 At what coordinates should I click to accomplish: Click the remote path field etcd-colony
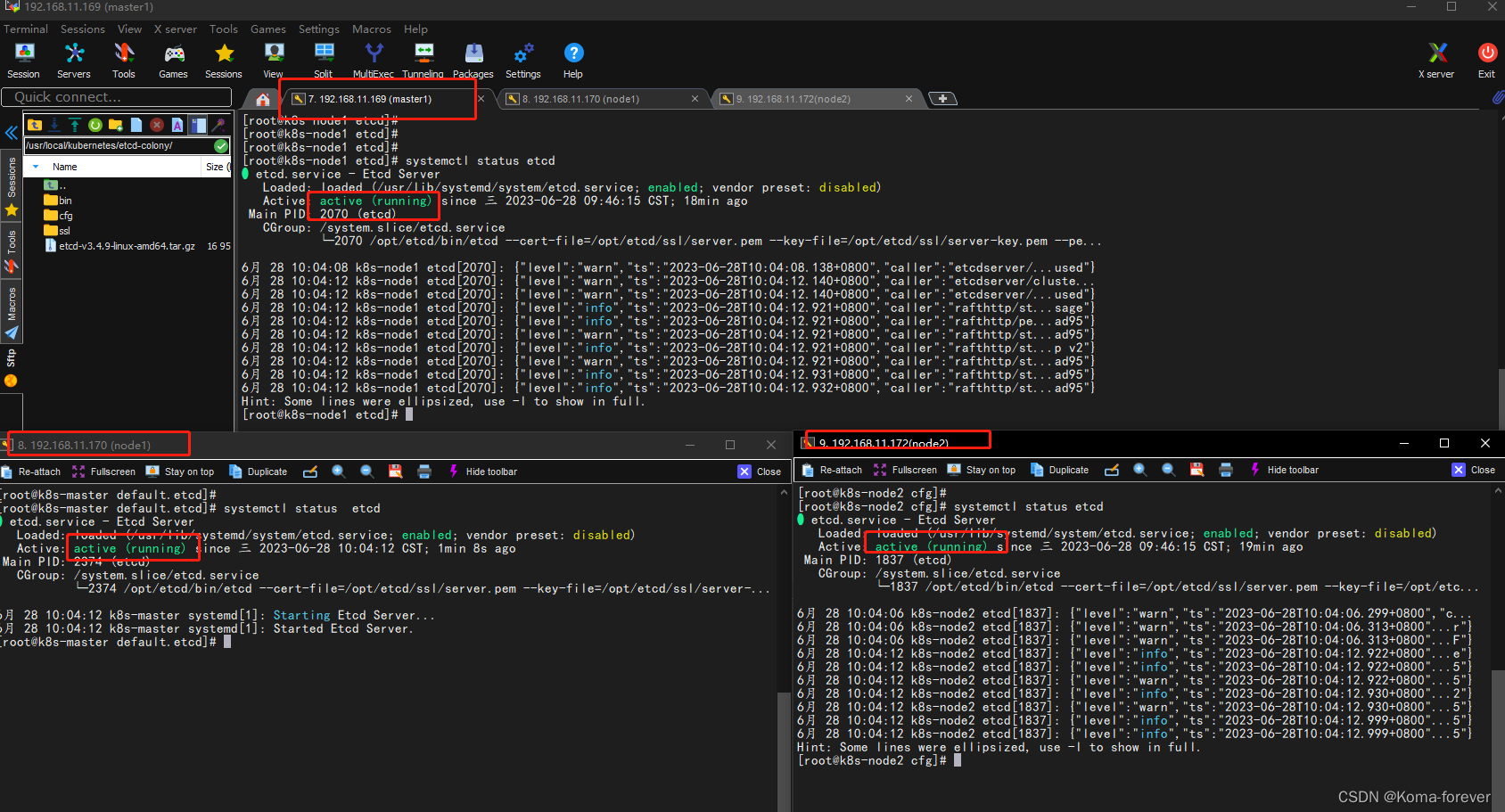[119, 145]
